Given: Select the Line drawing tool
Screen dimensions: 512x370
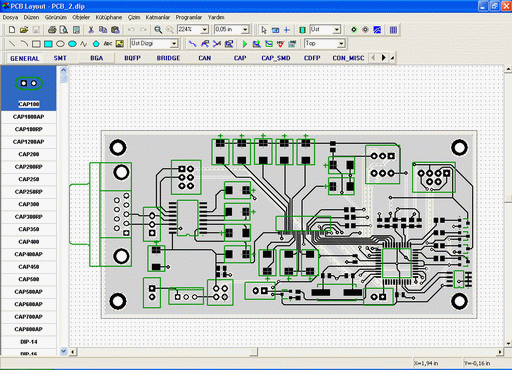Looking at the screenshot, I should tap(12, 44).
